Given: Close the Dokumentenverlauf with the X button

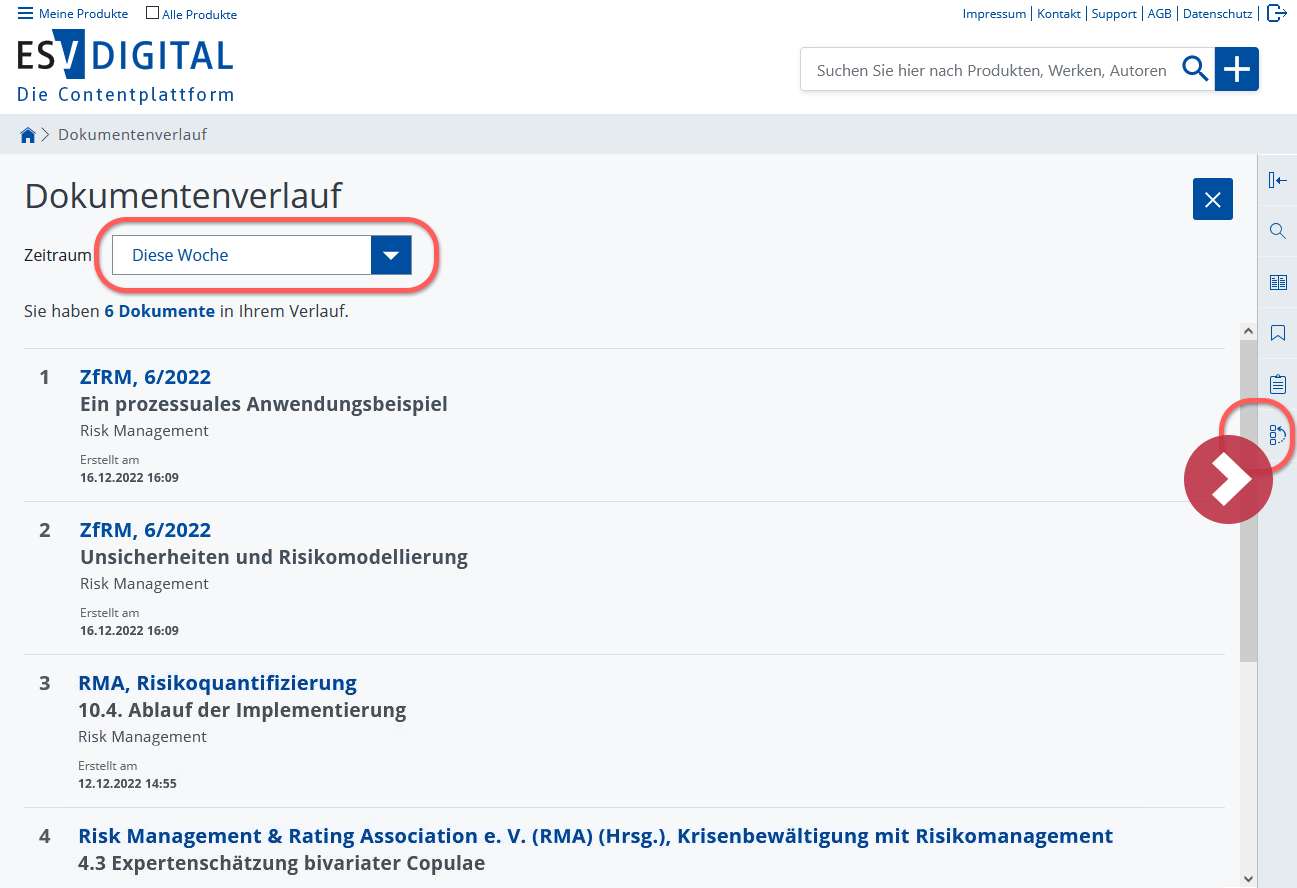Looking at the screenshot, I should 1212,198.
